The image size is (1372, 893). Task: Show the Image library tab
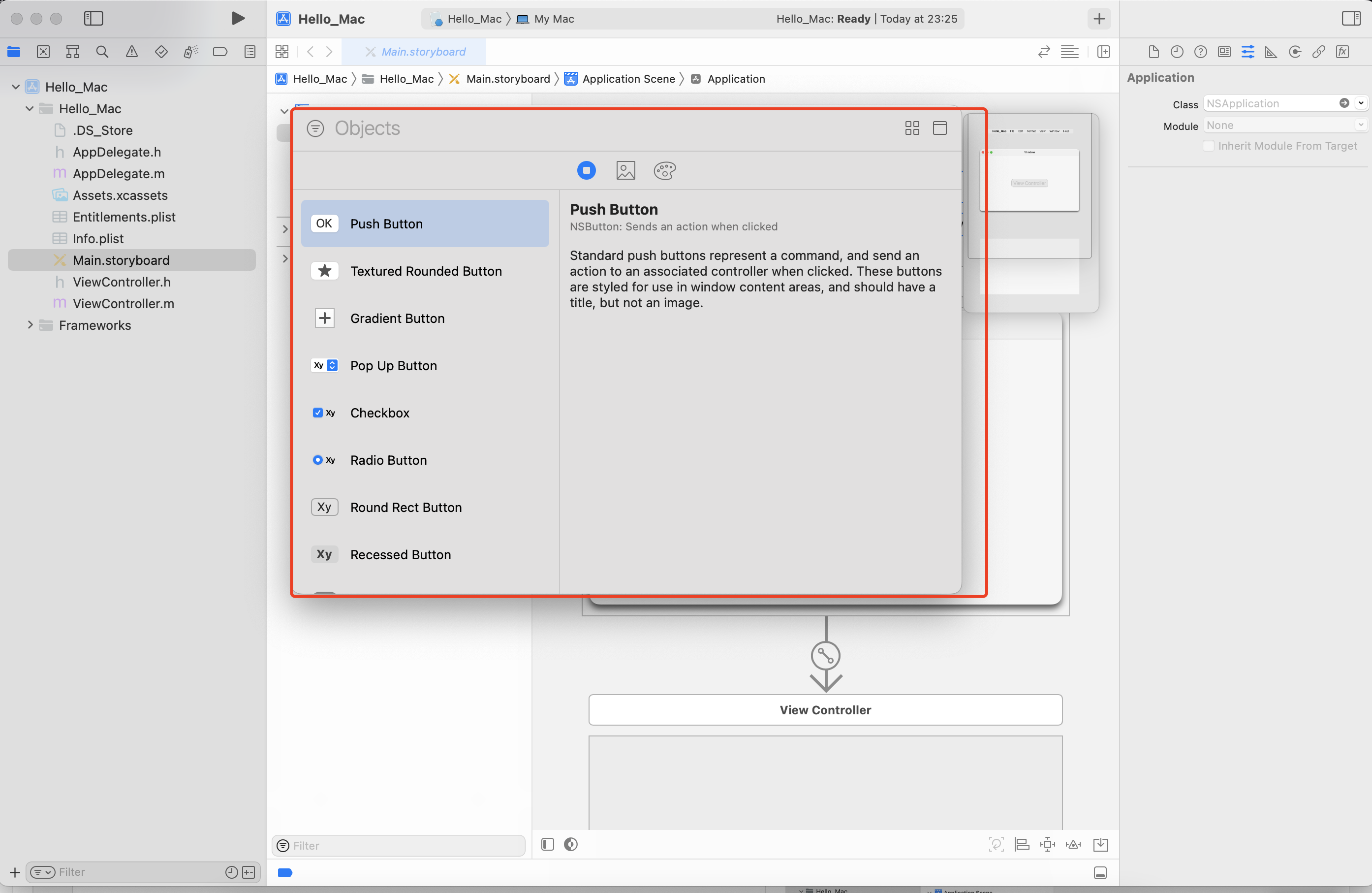tap(625, 171)
